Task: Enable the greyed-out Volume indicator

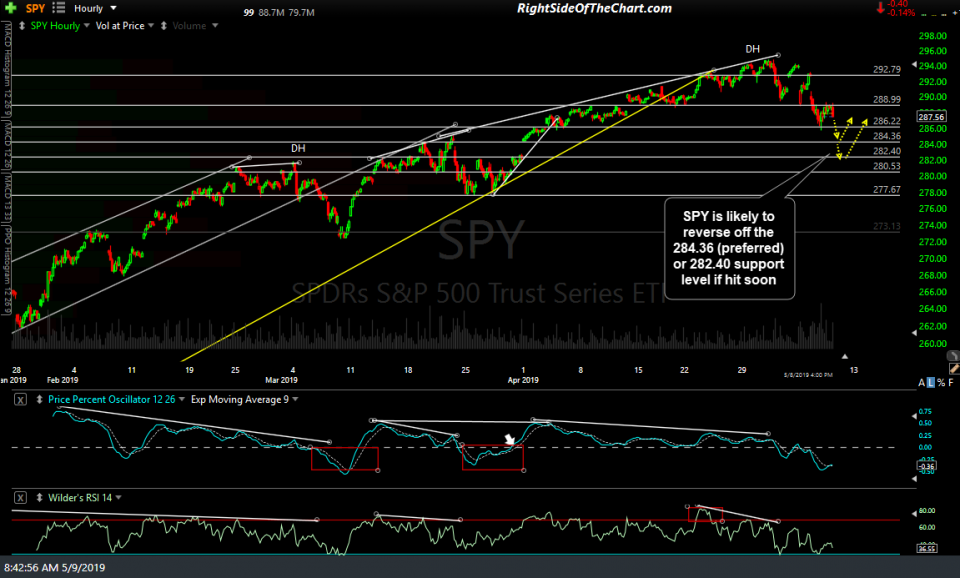Action: [188, 26]
